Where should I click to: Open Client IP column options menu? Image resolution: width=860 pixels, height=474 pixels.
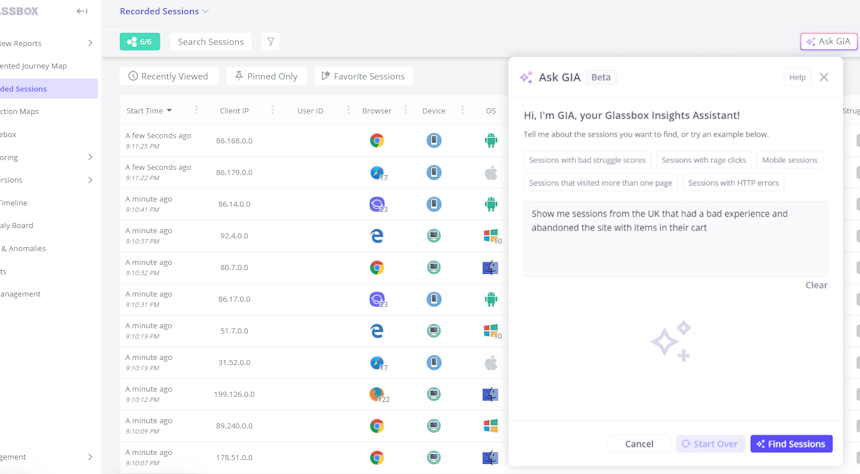pyautogui.click(x=272, y=111)
